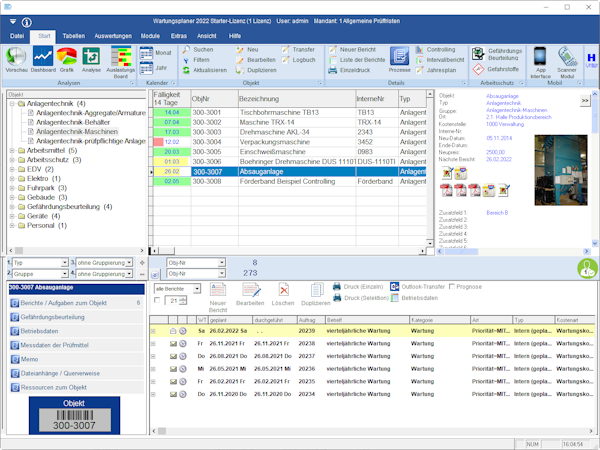Open the first Typ grouping dropdown
The width and height of the screenshot is (600, 450).
pyautogui.click(x=64, y=263)
